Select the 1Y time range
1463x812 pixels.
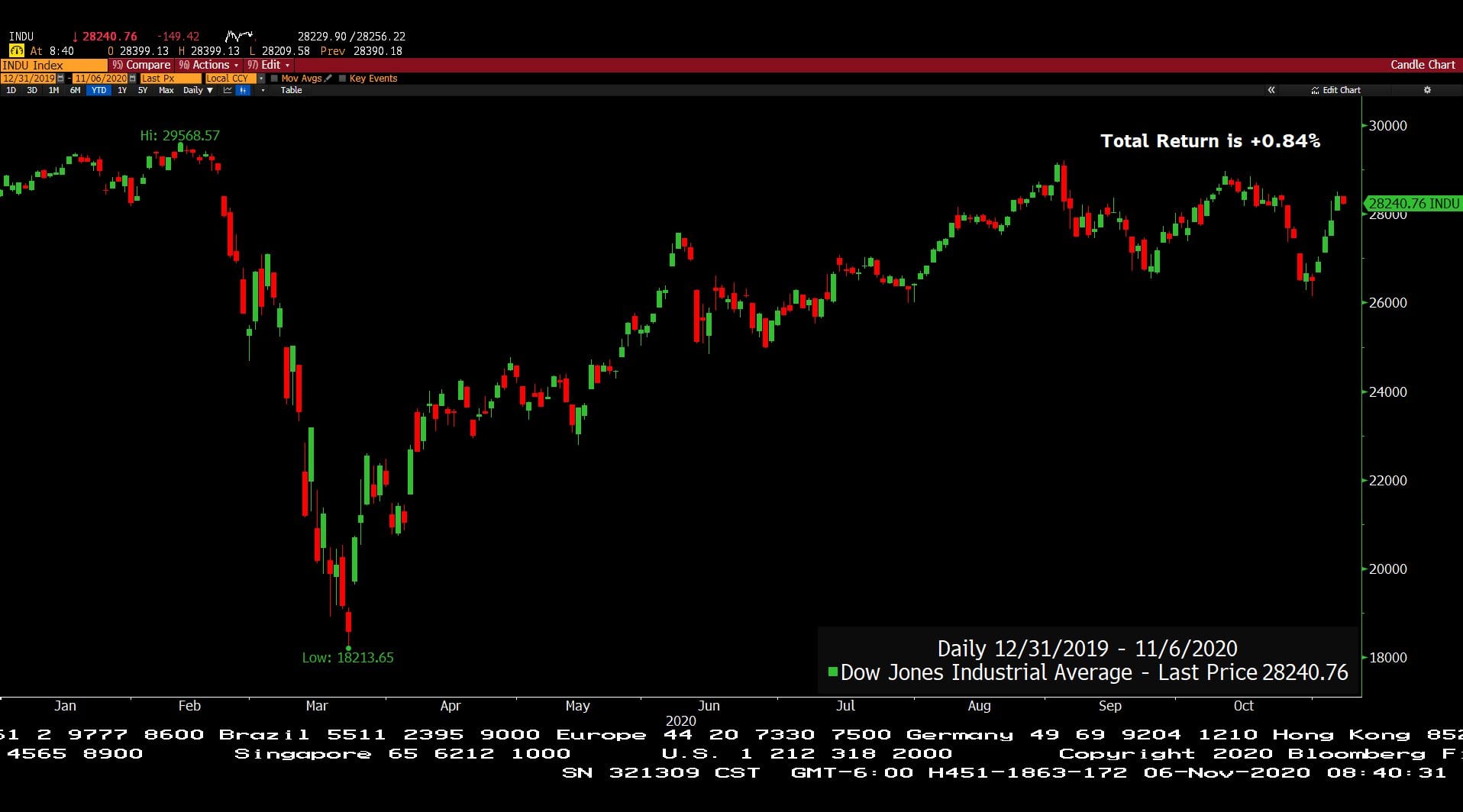(122, 90)
